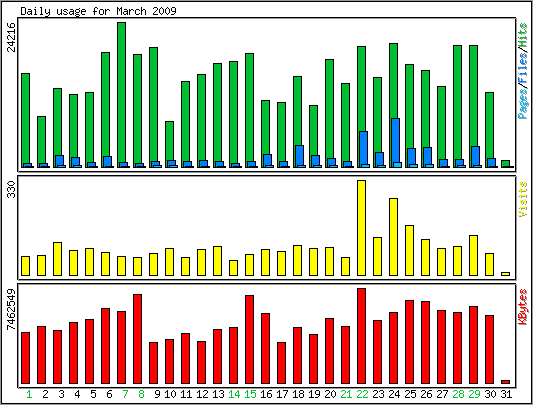Click the red KBytes bar for day 8
This screenshot has height=405, width=533.
click(137, 339)
